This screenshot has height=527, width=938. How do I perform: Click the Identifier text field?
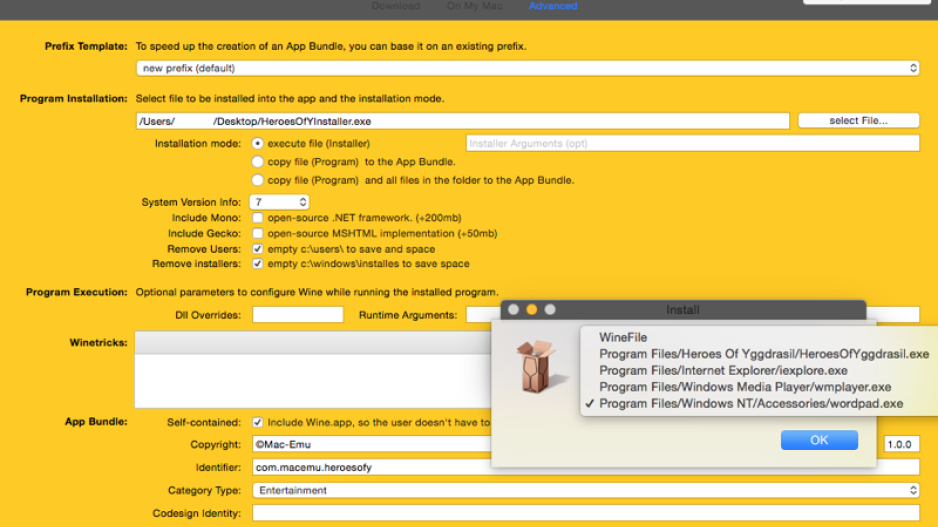pos(585,467)
